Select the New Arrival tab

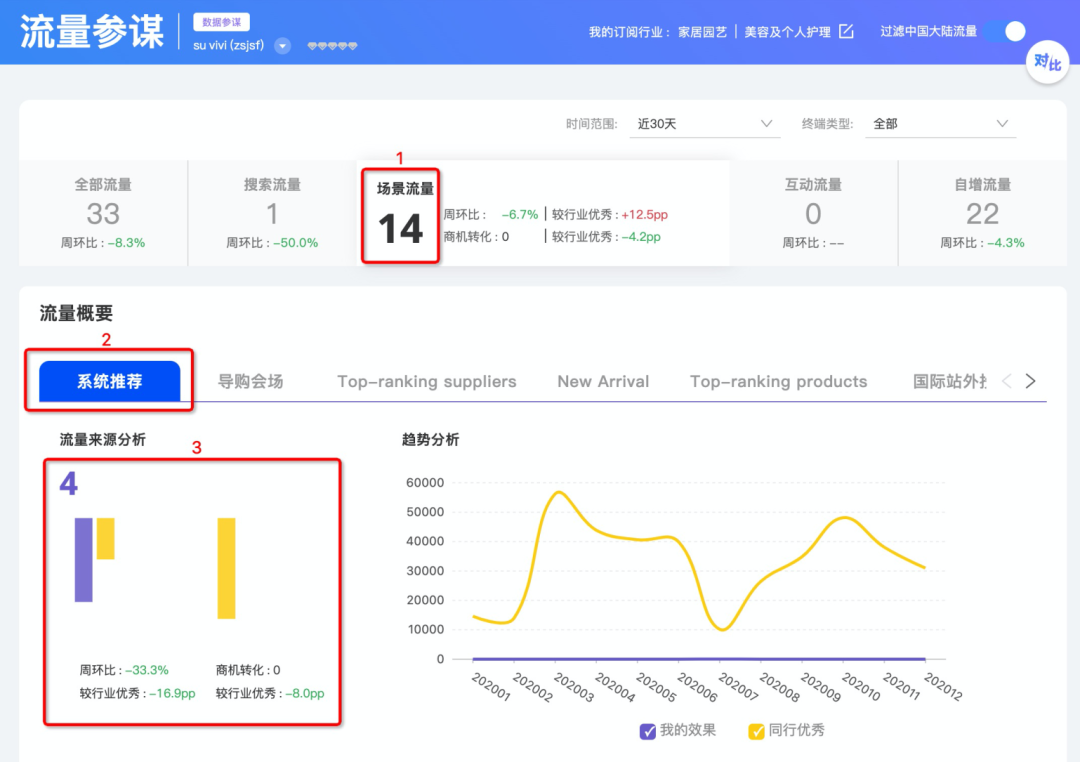[x=603, y=381]
